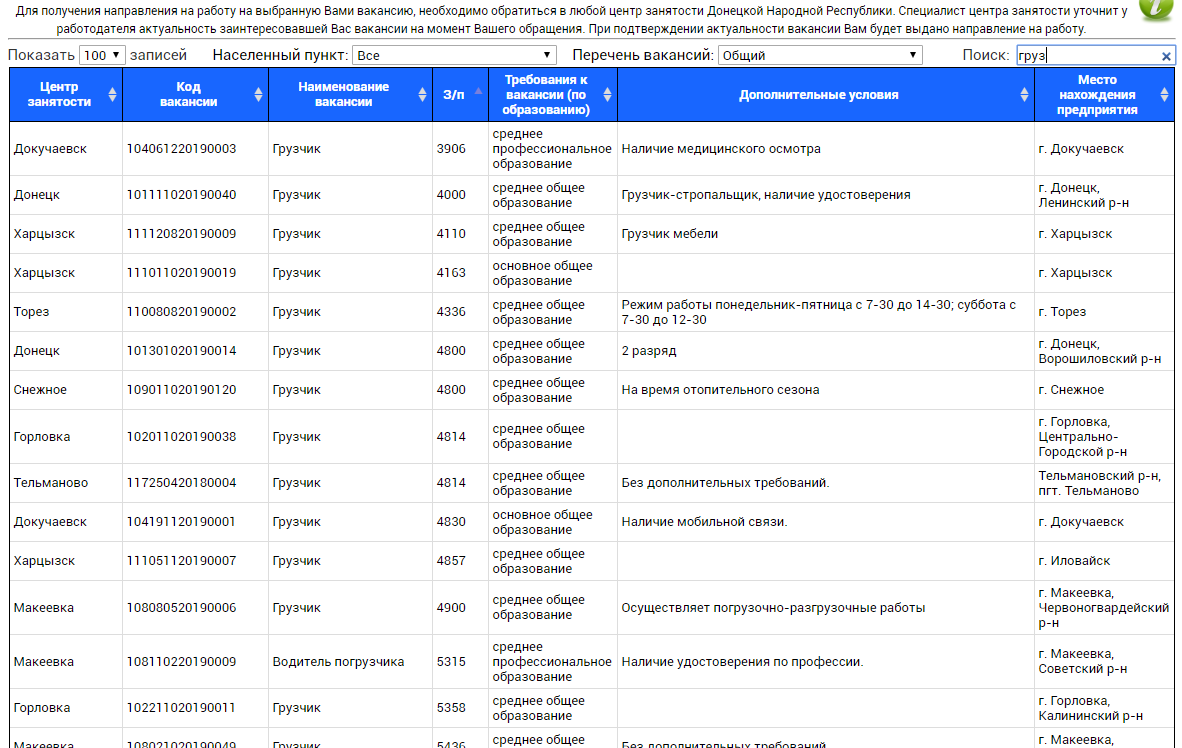Click location г. Горловка, Калининский р-н

coord(1090,709)
